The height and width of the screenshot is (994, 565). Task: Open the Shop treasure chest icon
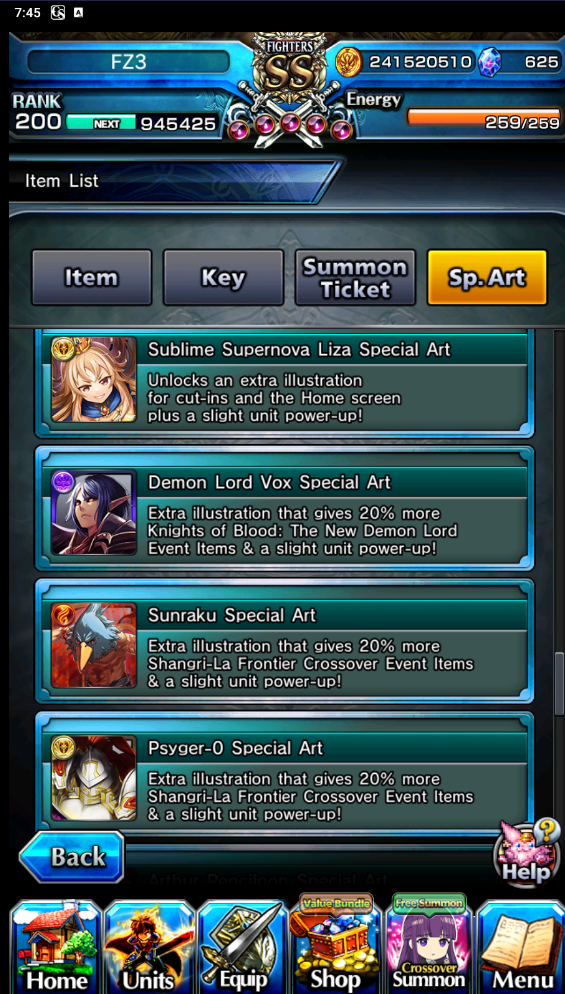click(x=336, y=945)
